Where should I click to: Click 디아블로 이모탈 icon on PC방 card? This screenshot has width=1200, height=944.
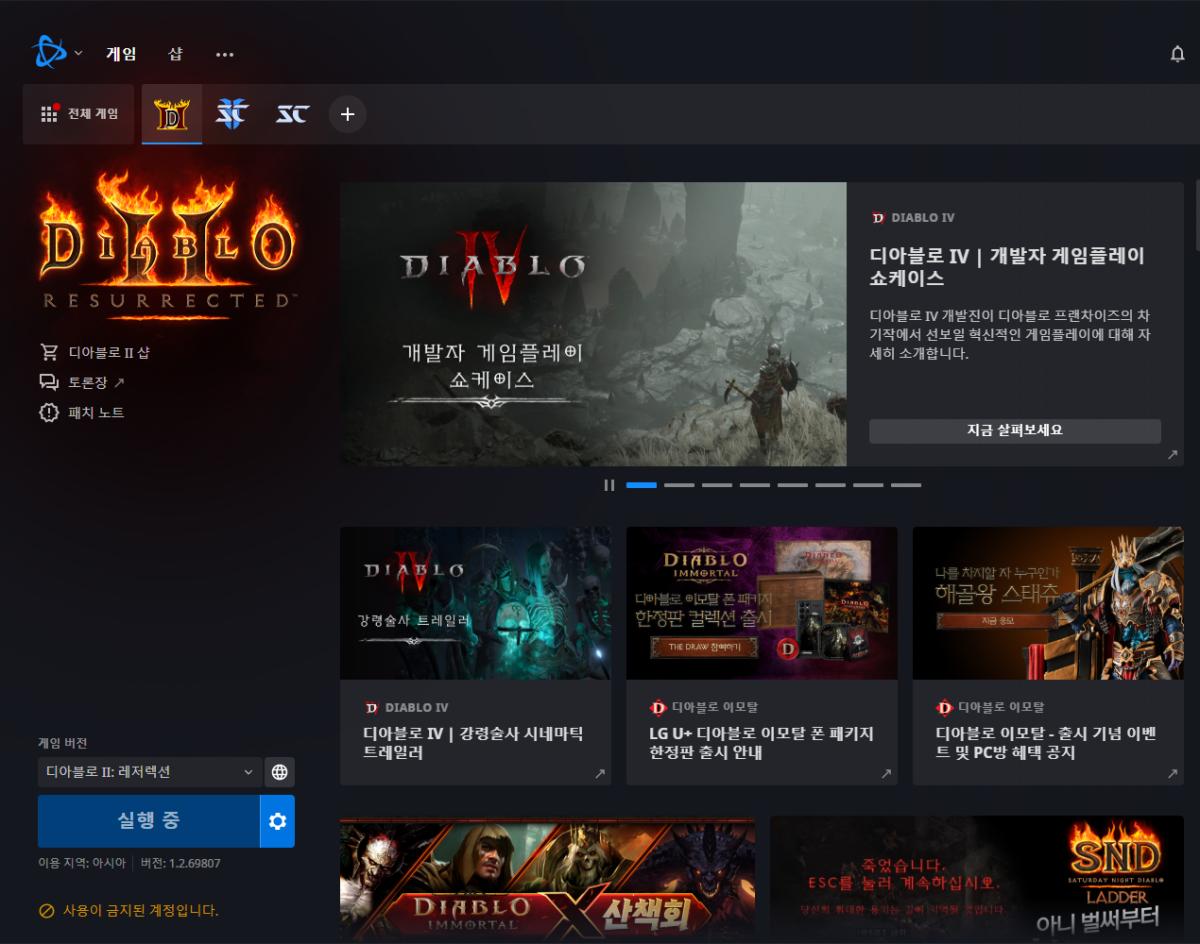coord(944,707)
